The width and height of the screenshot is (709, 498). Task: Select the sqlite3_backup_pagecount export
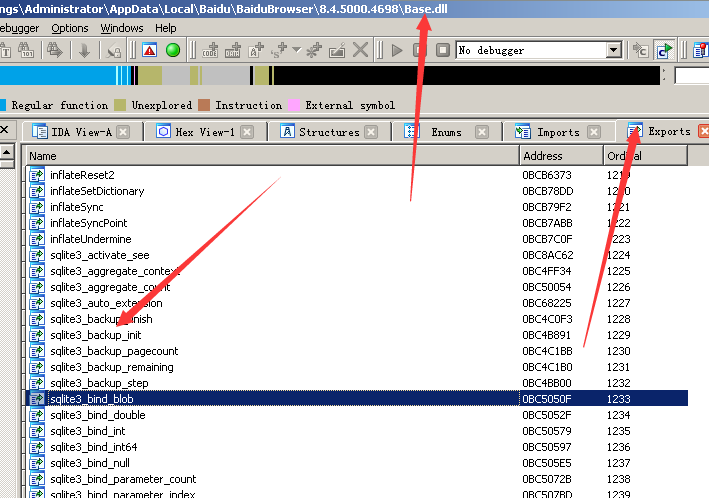click(357, 351)
